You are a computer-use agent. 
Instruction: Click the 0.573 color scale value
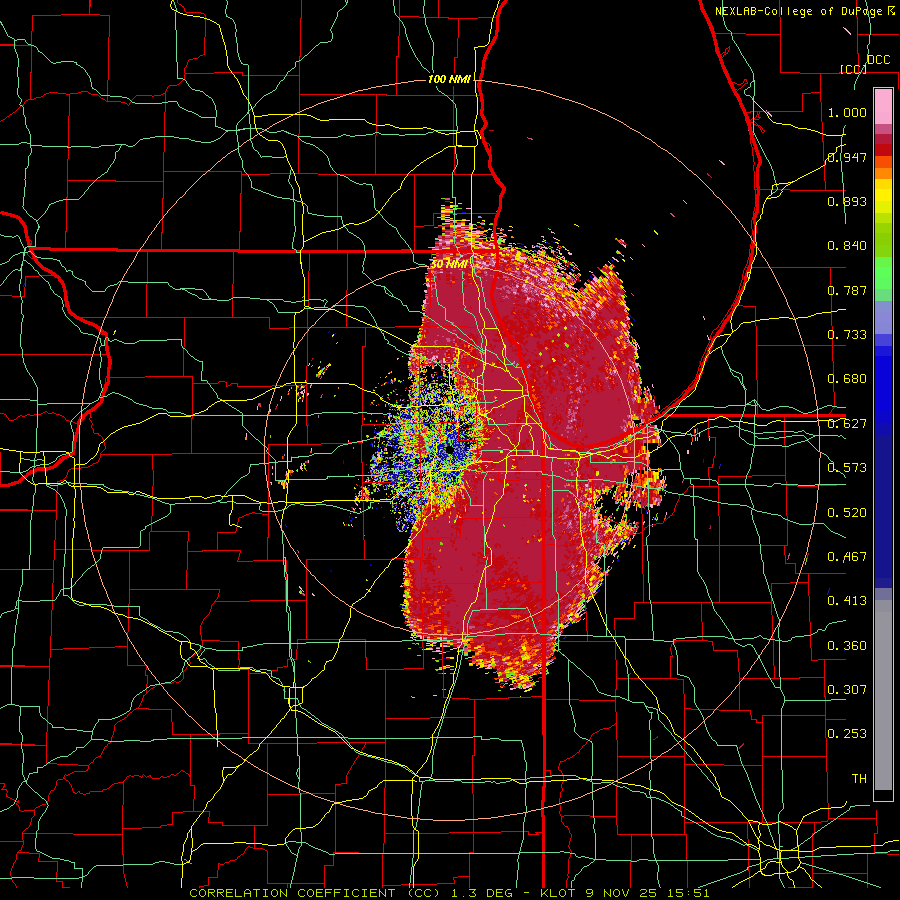pos(847,468)
